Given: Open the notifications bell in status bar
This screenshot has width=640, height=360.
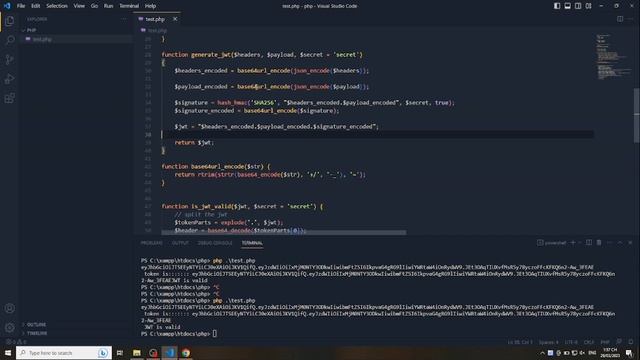Looking at the screenshot, I should 631,342.
